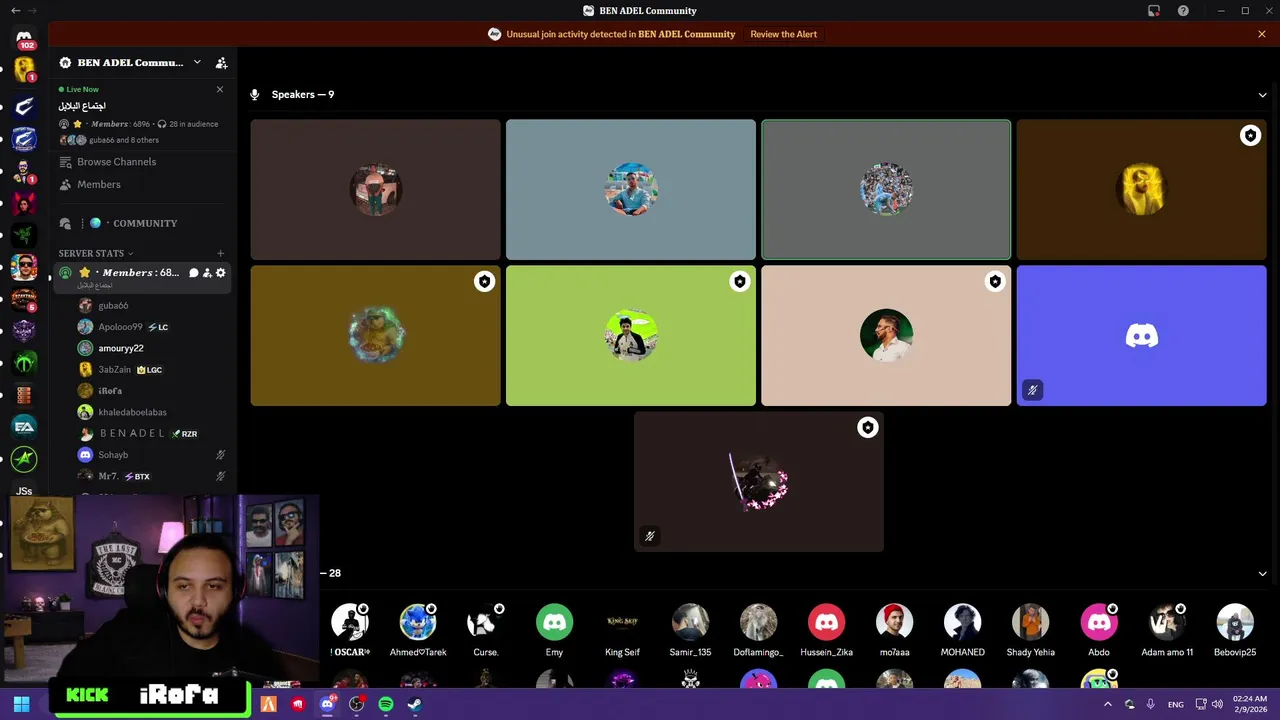Viewport: 1280px width, 720px height.
Task: Open Windows Start menu
Action: click(x=21, y=704)
